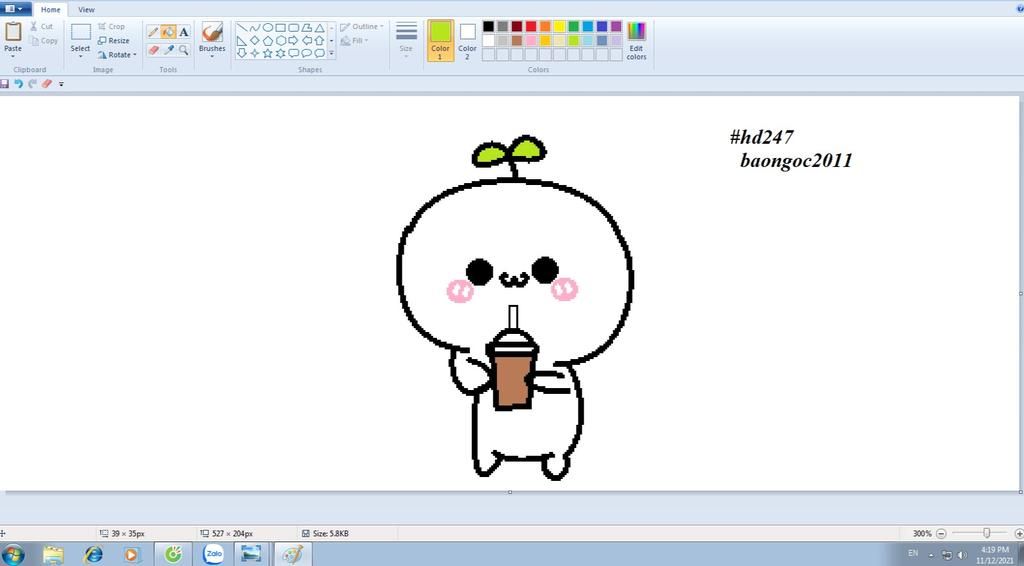
Task: Activate the Color 2 background selector
Action: 467,40
